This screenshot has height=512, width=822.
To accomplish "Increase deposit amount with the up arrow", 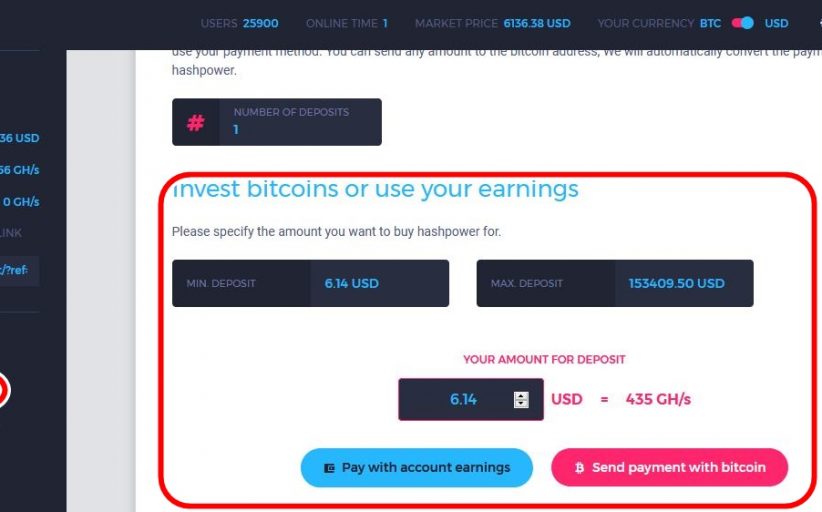I will coord(521,395).
